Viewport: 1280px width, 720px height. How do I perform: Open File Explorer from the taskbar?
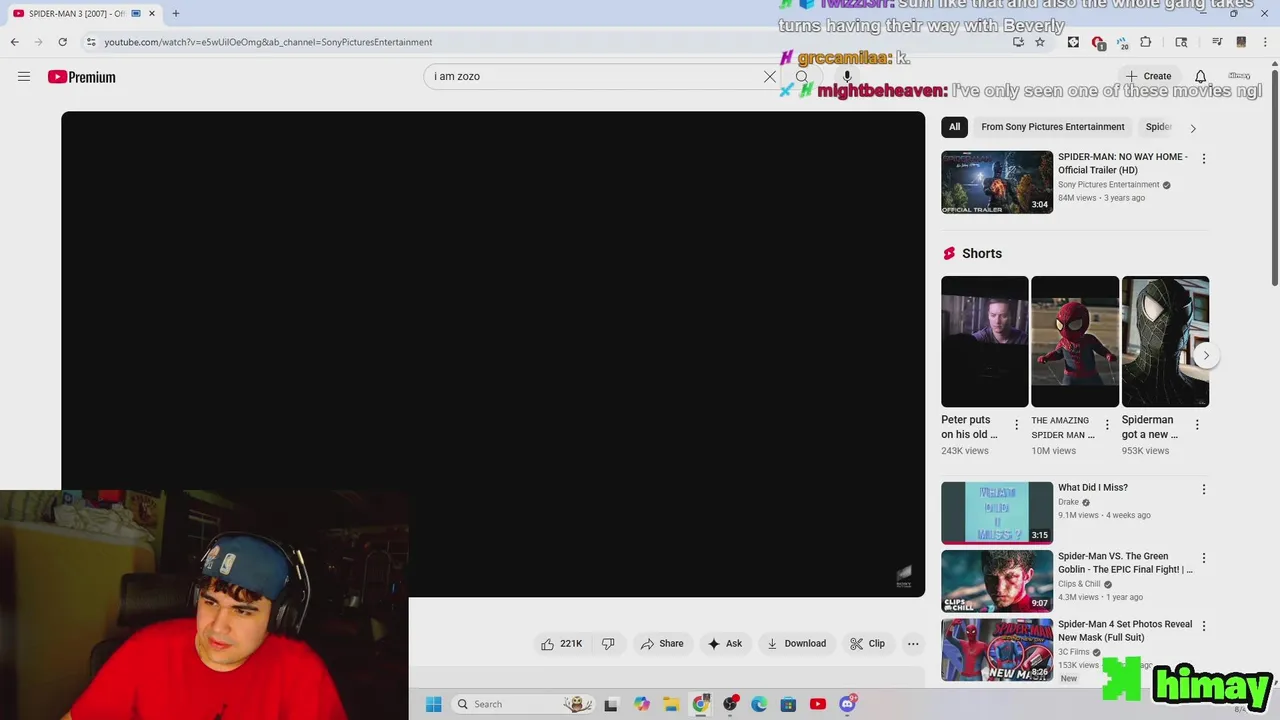click(671, 704)
